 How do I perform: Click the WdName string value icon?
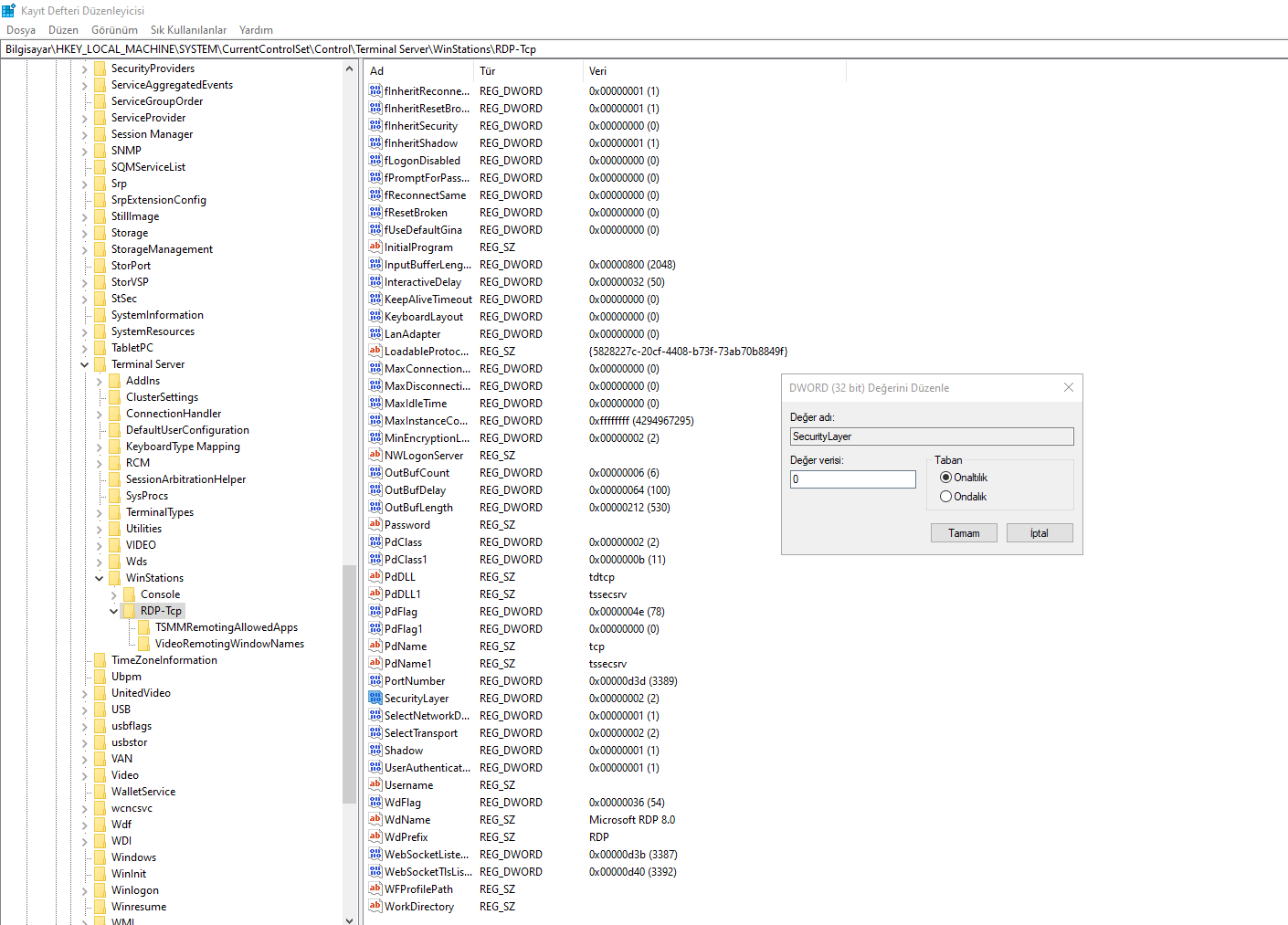[x=375, y=819]
